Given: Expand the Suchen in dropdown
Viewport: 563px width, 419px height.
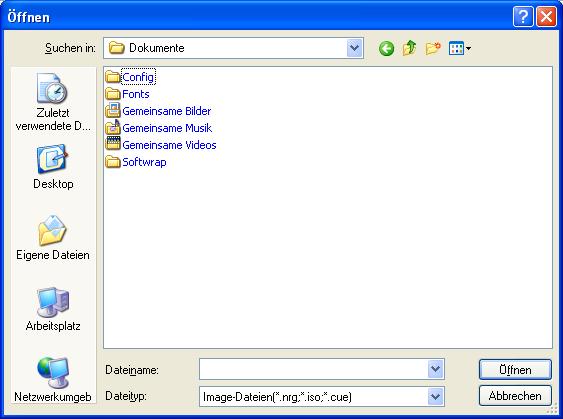Looking at the screenshot, I should pyautogui.click(x=354, y=48).
